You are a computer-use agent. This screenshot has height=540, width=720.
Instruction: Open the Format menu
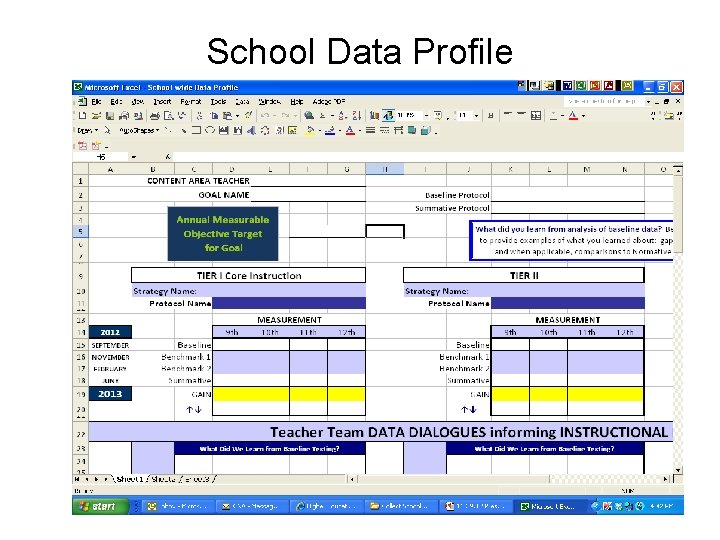coord(191,101)
